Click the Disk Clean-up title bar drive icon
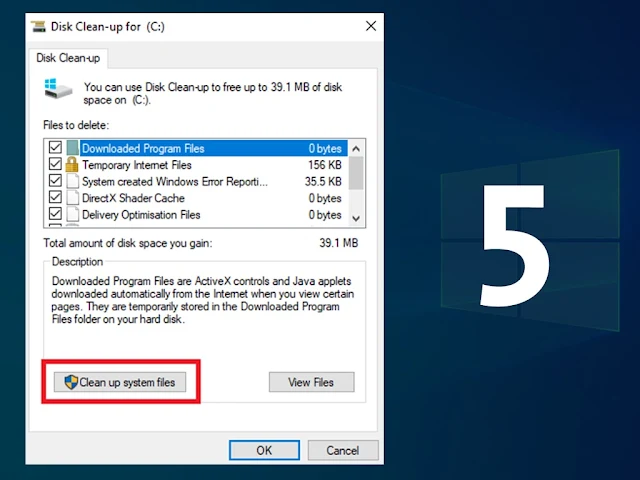Image resolution: width=640 pixels, height=480 pixels. (x=38, y=27)
